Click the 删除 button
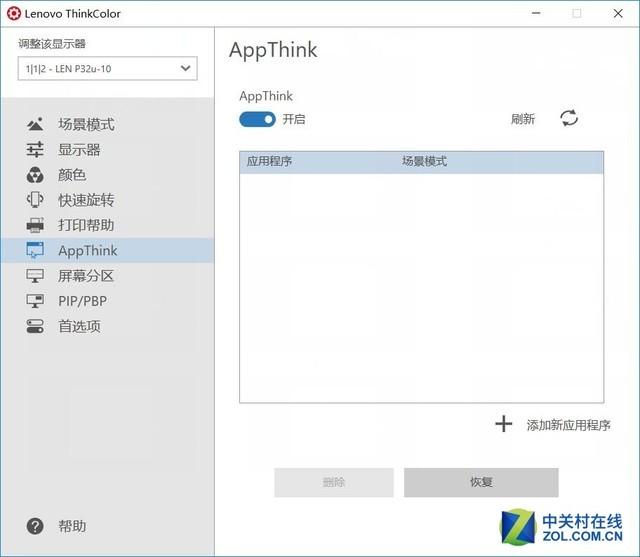This screenshot has height=557, width=640. [334, 482]
